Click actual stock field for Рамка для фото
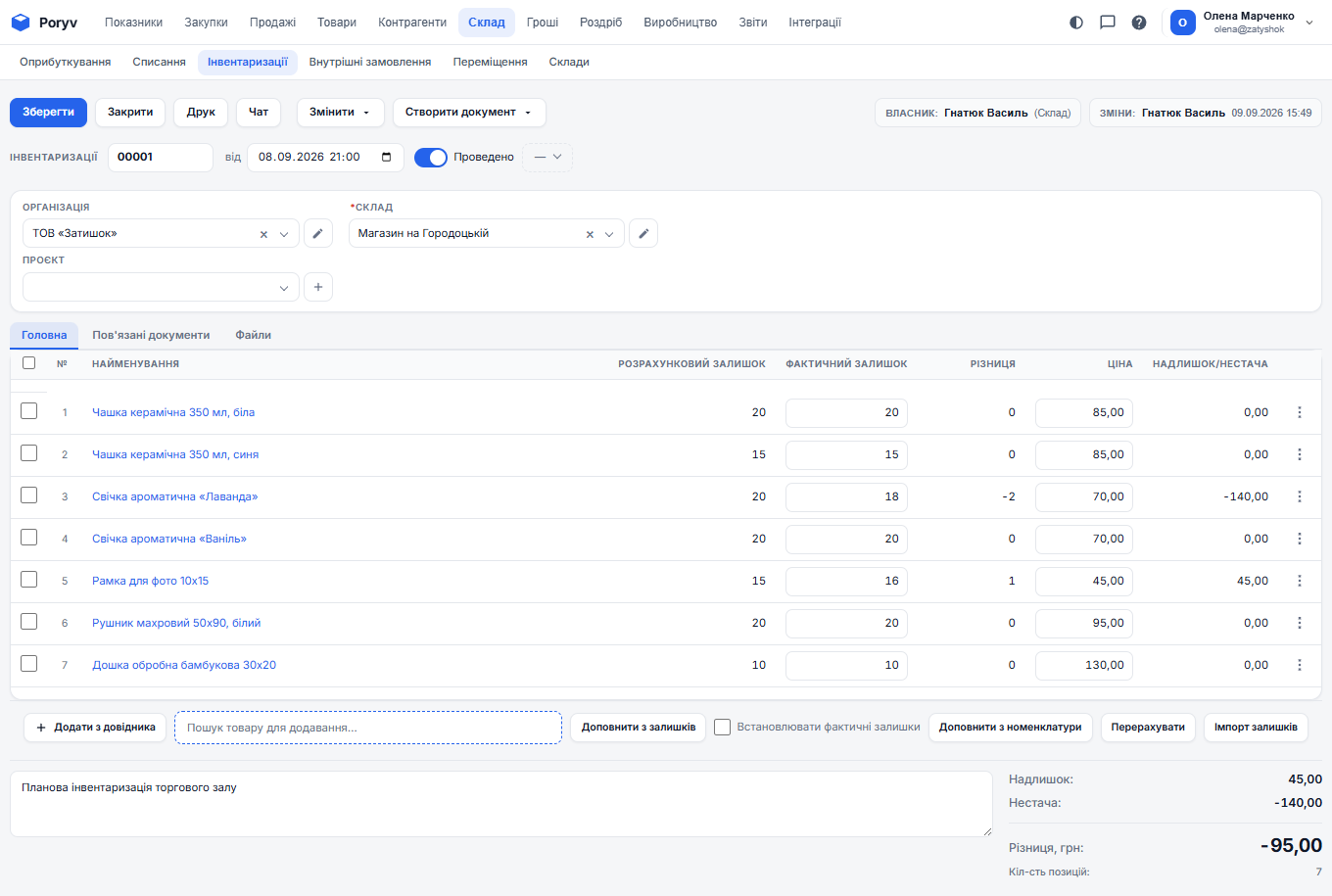The height and width of the screenshot is (896, 1332). coord(846,581)
